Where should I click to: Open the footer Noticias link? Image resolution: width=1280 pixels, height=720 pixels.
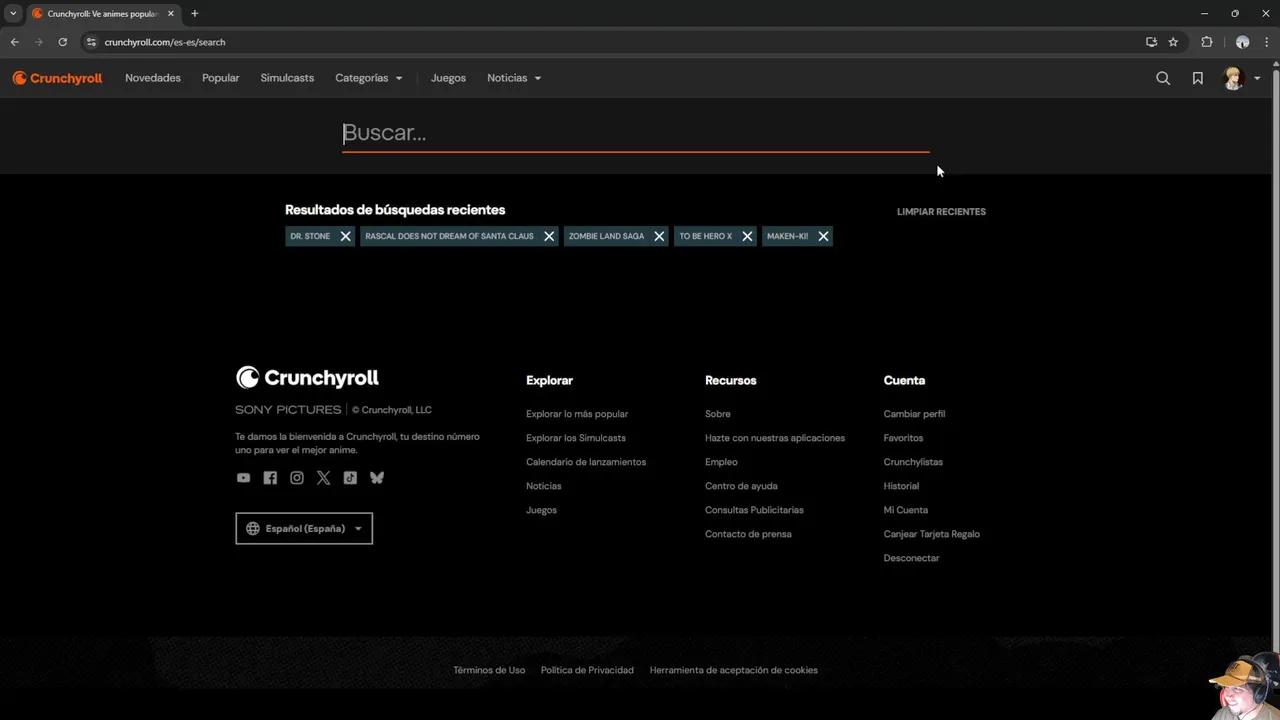point(544,486)
